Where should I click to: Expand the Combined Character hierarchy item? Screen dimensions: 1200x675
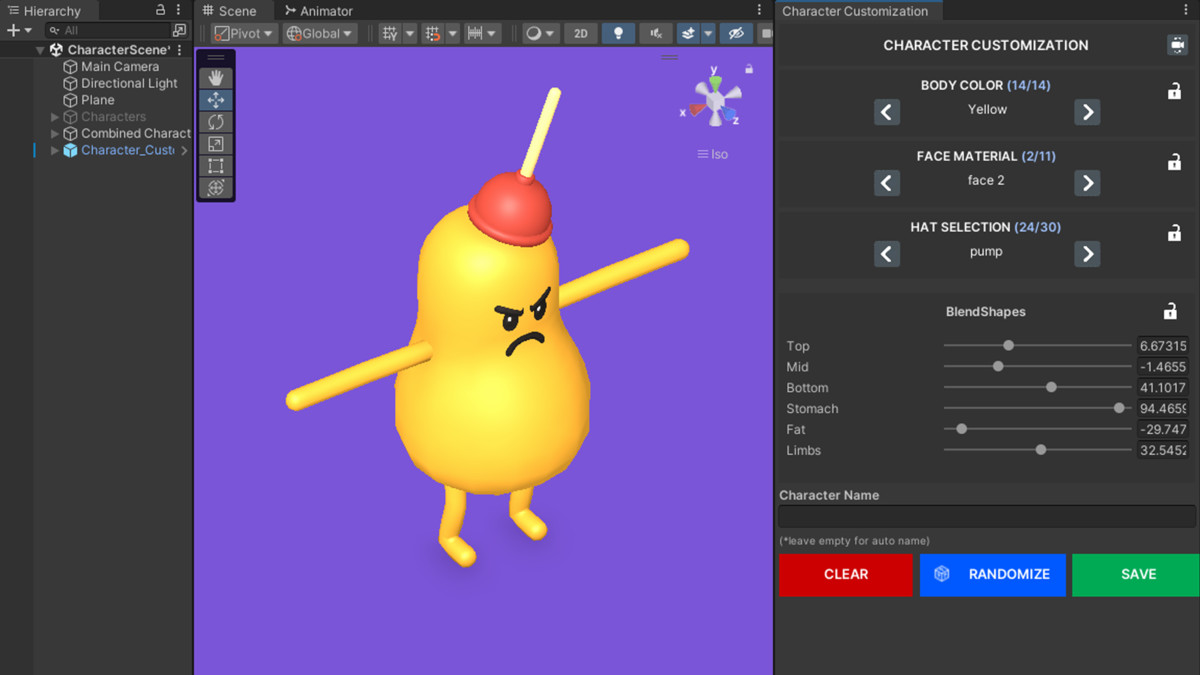coord(54,133)
